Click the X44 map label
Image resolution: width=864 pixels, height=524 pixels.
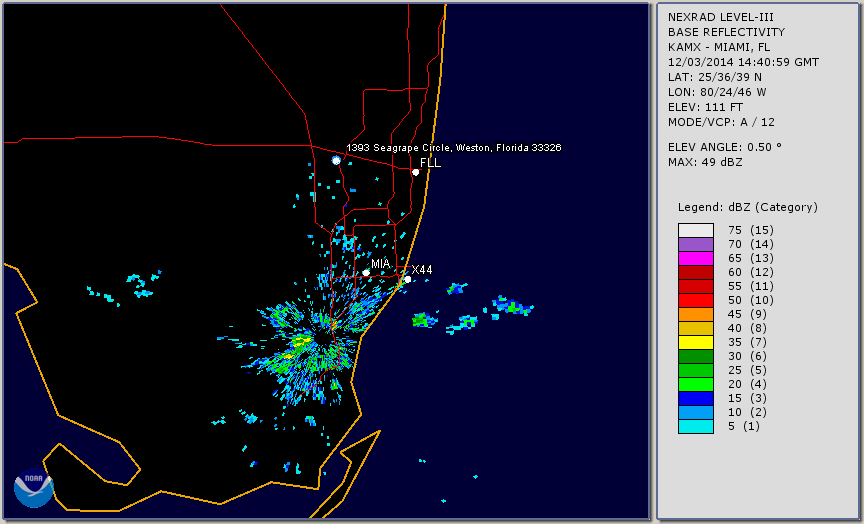(422, 269)
